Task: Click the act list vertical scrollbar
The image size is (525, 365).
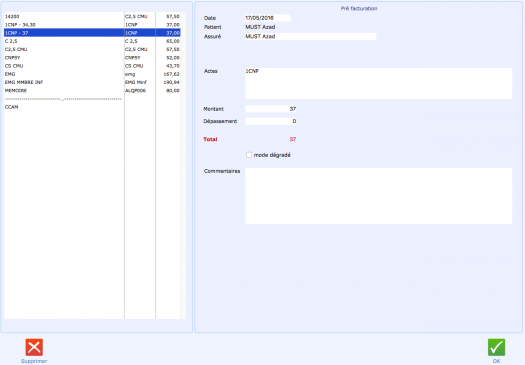Action: click(x=183, y=165)
